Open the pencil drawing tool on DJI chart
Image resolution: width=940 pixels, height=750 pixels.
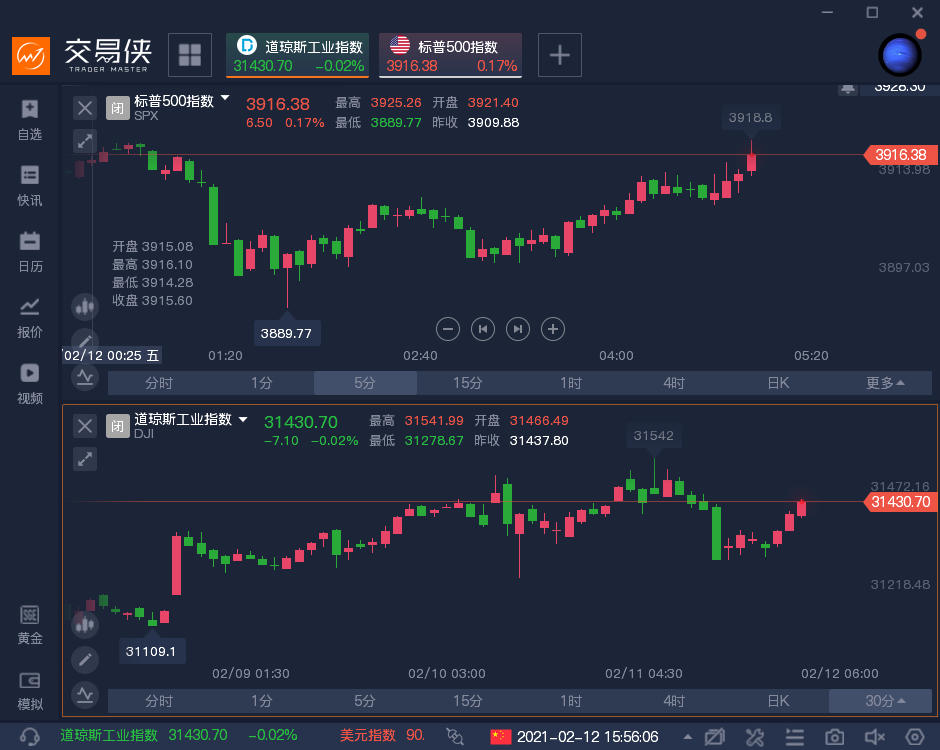[85, 660]
